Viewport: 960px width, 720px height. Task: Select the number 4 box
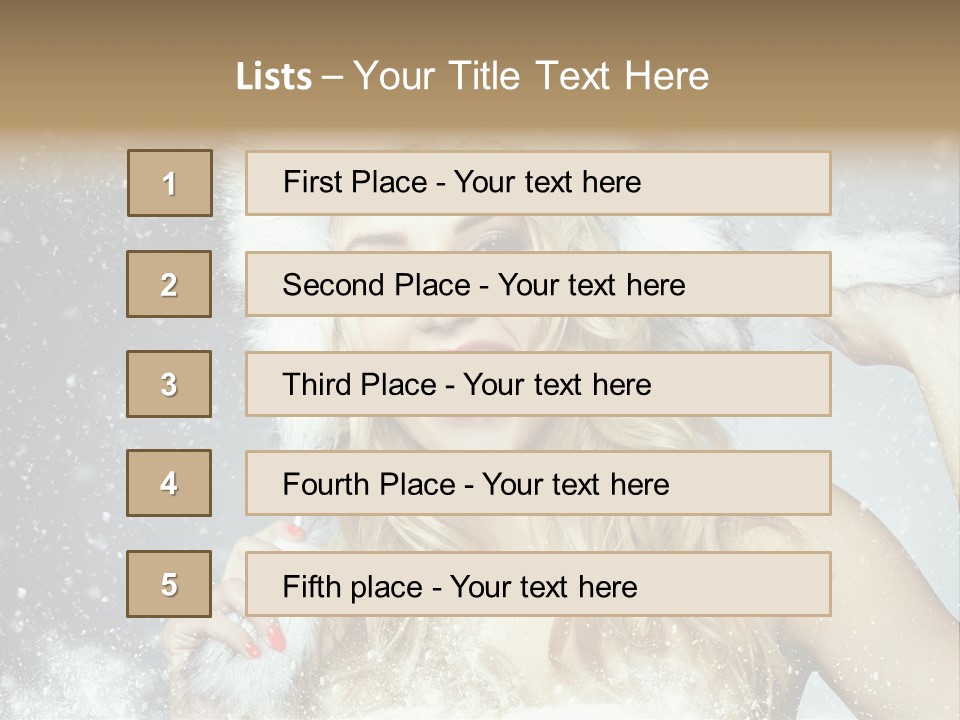point(169,483)
